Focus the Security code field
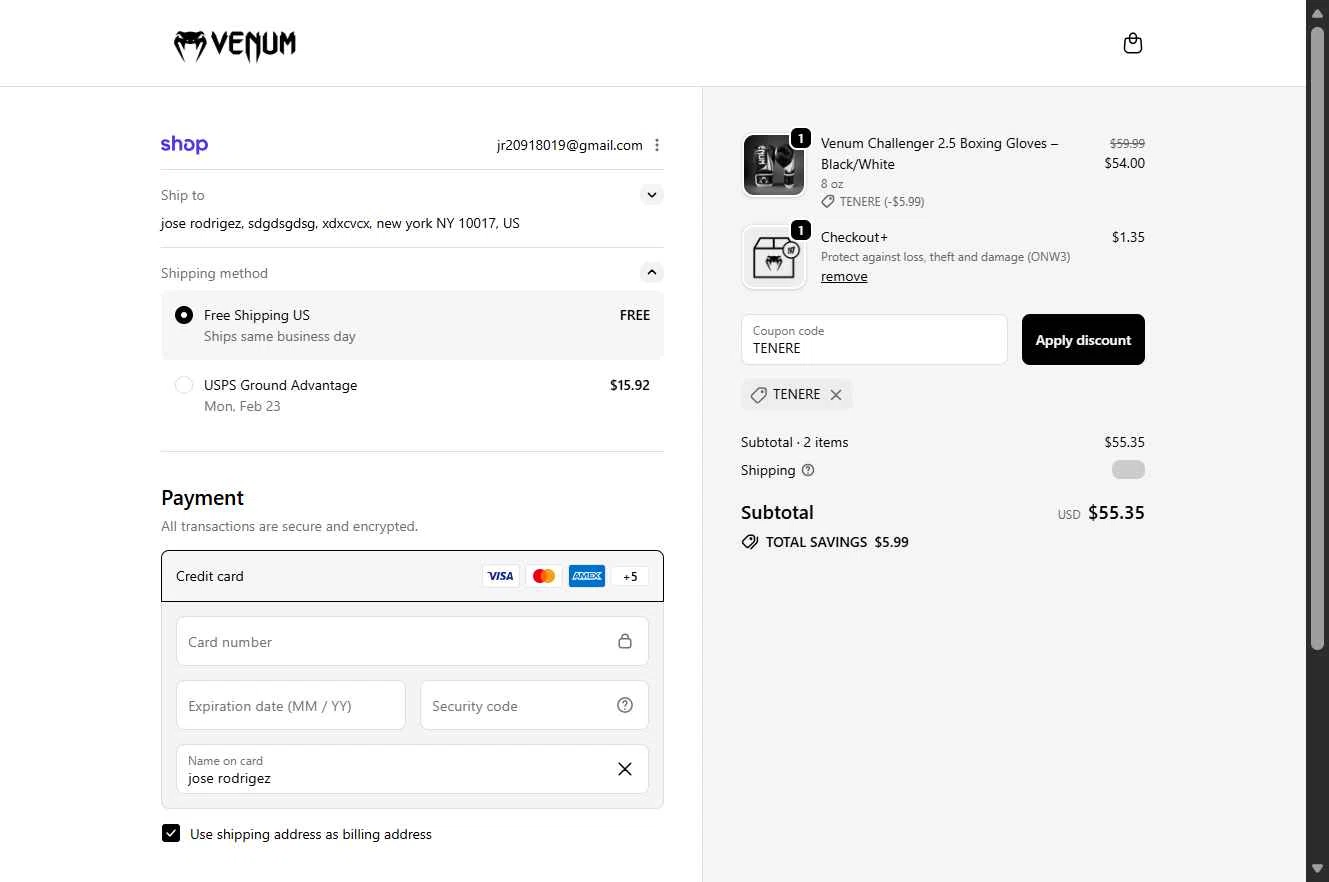Screen dimensions: 1329x882 tap(534, 705)
